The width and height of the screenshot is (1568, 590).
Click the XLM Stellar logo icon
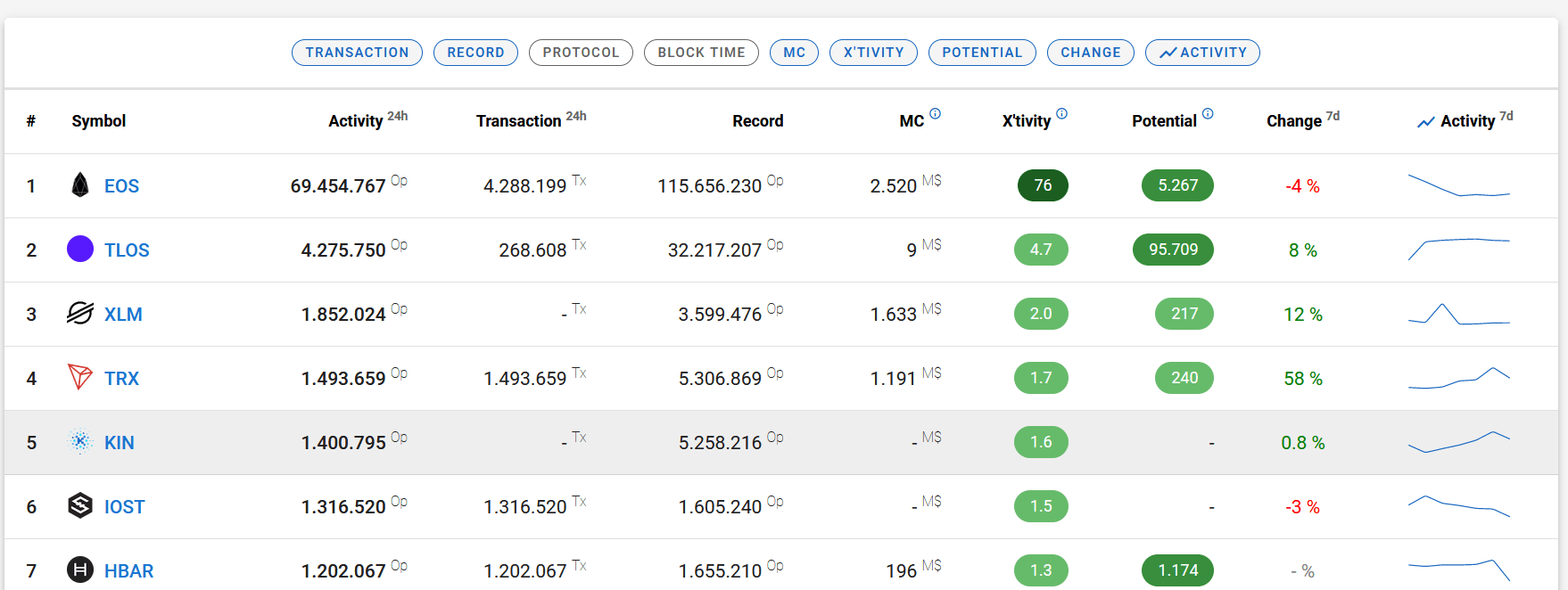pos(80,314)
